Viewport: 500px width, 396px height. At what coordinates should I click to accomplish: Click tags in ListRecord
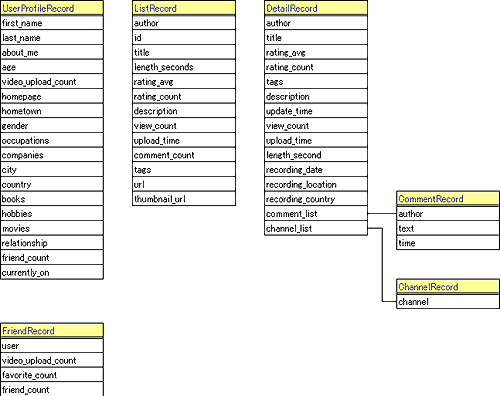coord(184,169)
